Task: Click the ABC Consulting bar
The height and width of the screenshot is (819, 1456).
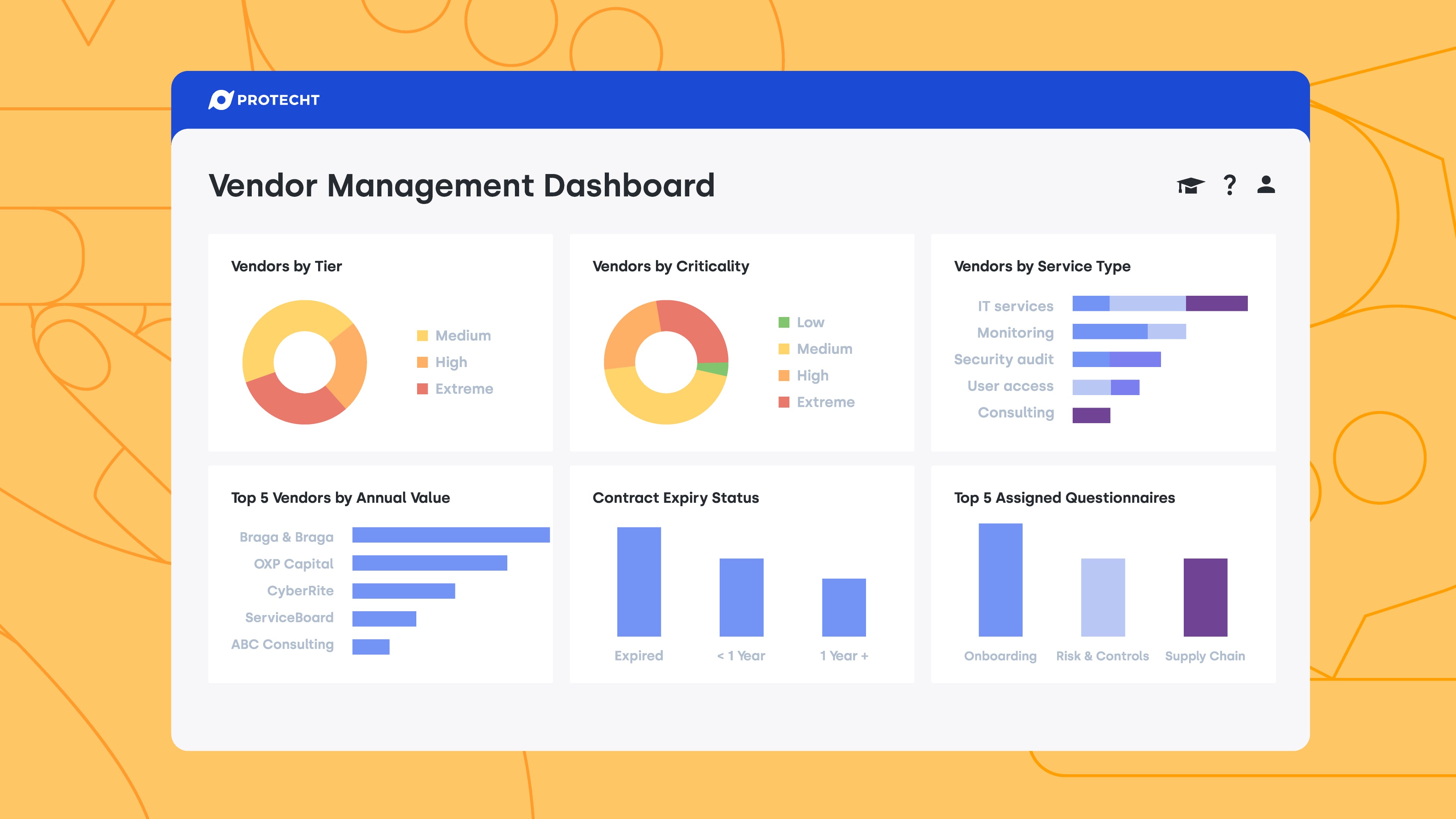Action: (x=371, y=646)
